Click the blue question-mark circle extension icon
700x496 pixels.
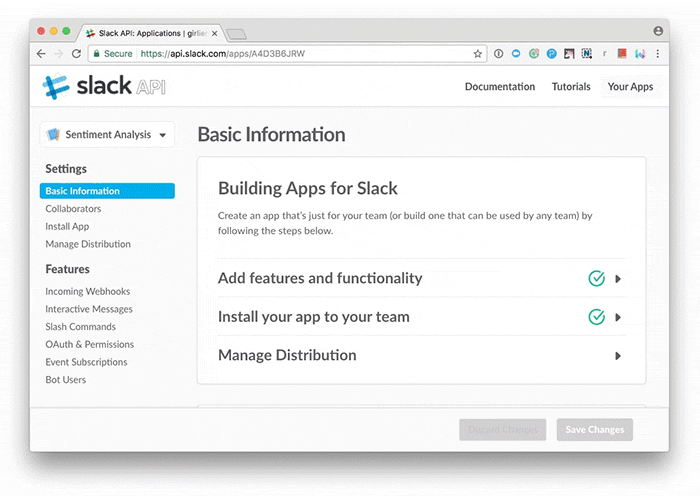tap(552, 54)
